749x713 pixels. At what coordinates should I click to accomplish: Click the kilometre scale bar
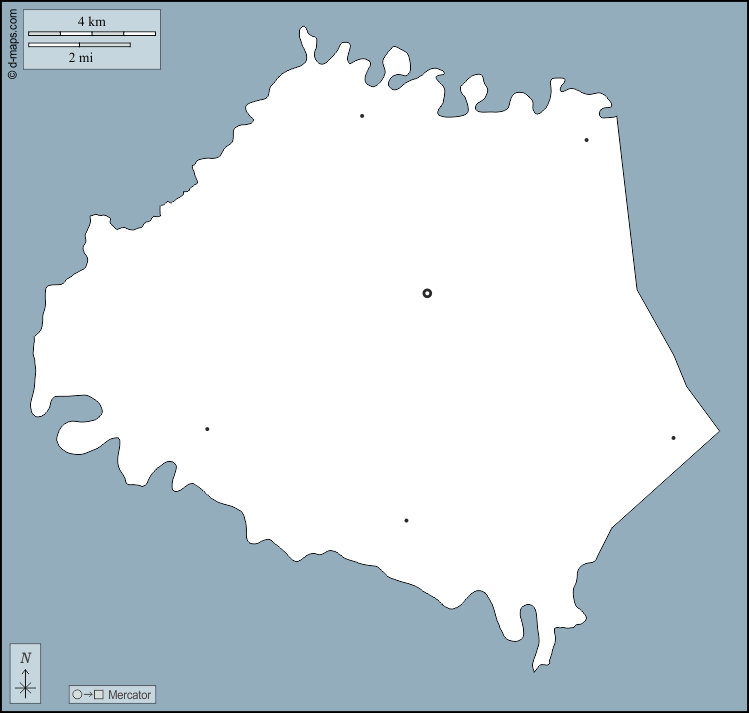click(x=91, y=34)
